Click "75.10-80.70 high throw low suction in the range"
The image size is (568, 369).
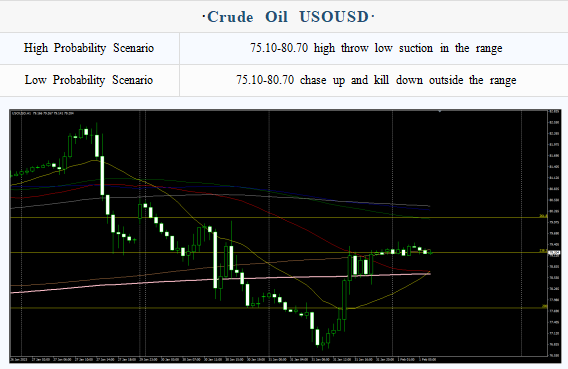tap(376, 48)
